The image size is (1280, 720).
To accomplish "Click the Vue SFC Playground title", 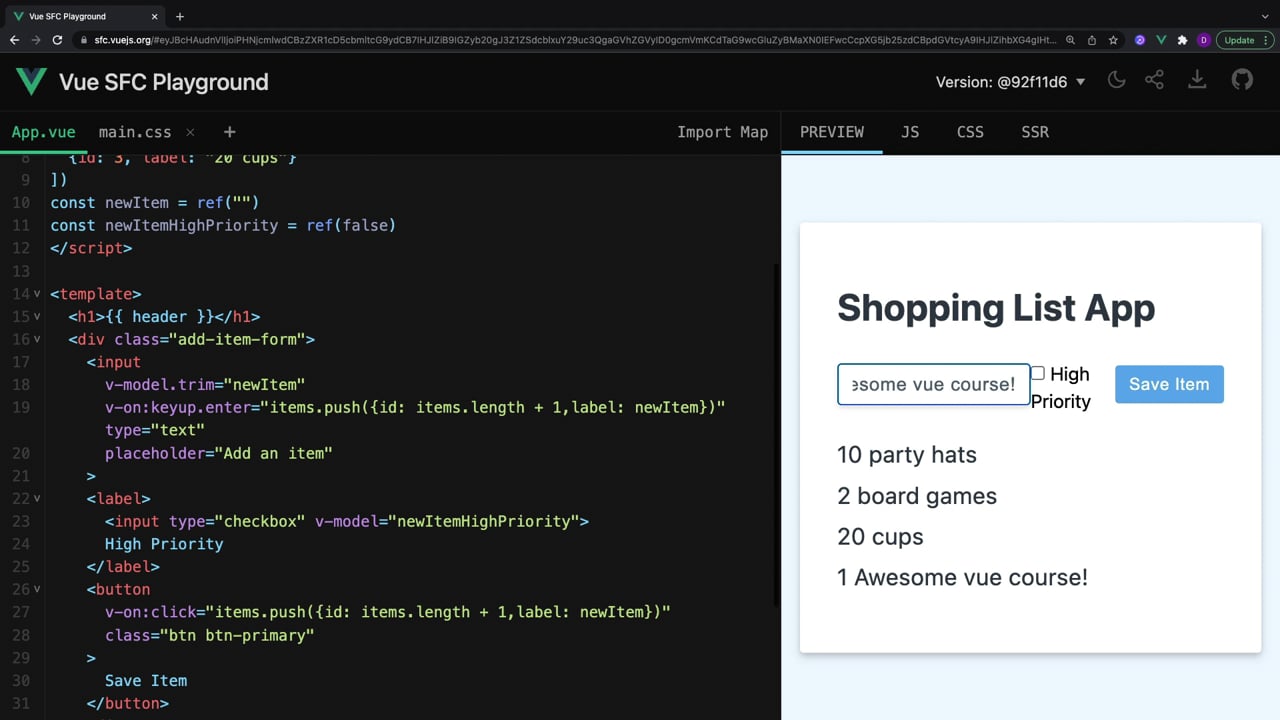I will coord(163,82).
